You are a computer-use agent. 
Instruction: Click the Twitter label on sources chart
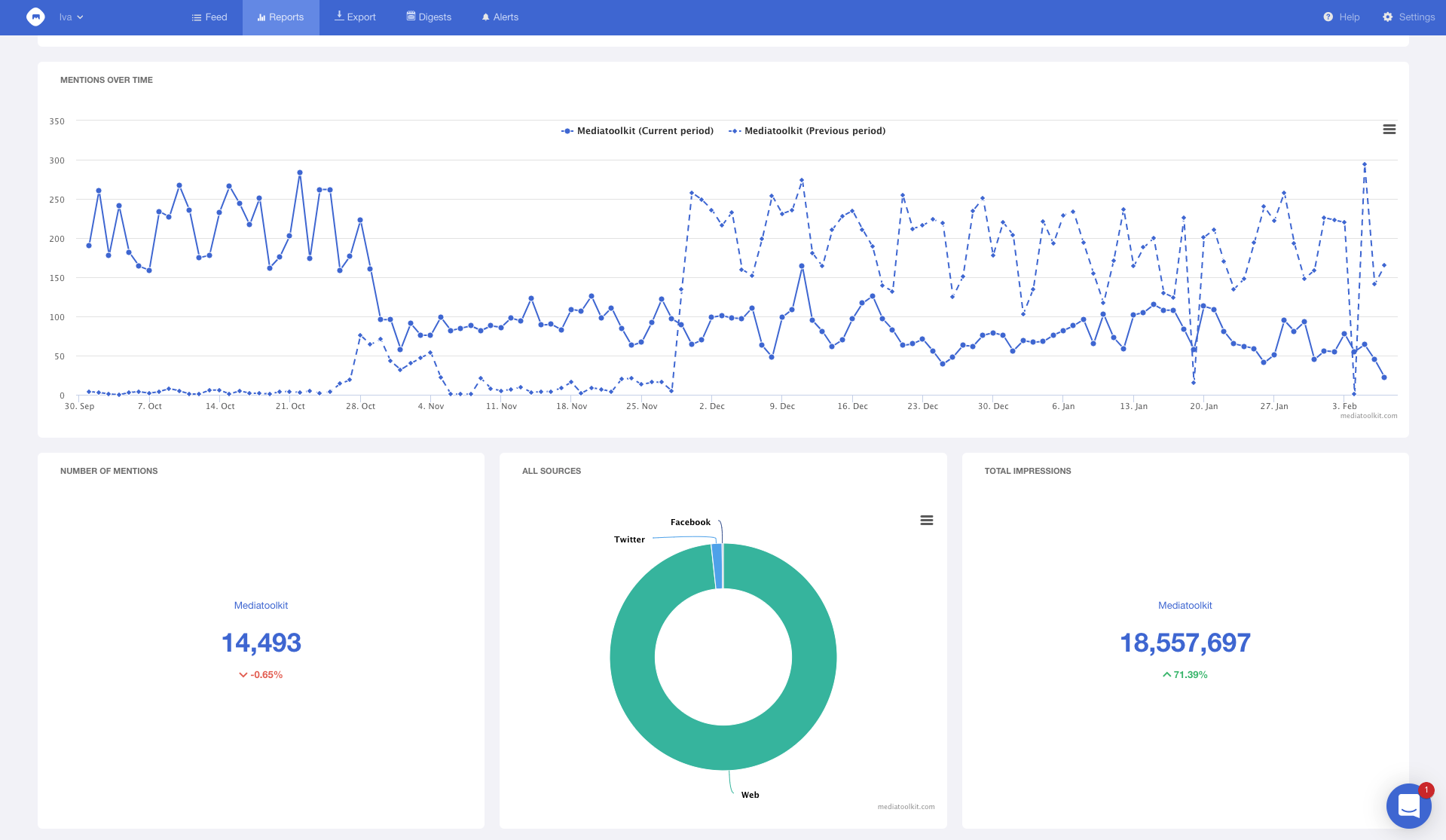click(x=629, y=539)
